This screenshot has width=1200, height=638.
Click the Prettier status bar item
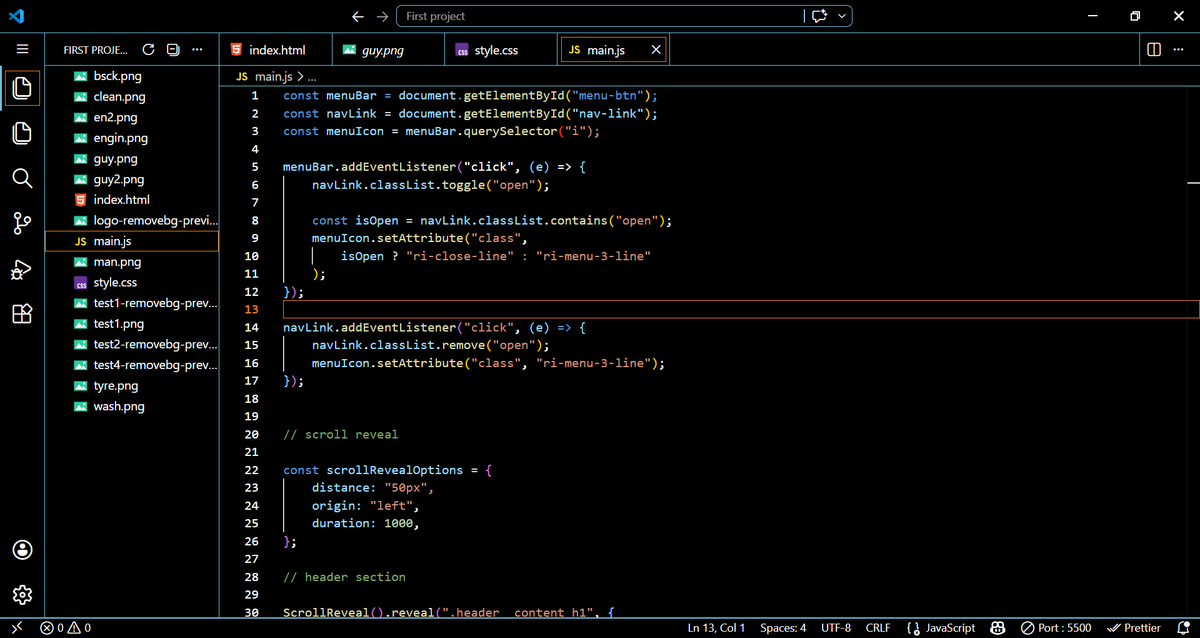[x=1134, y=628]
